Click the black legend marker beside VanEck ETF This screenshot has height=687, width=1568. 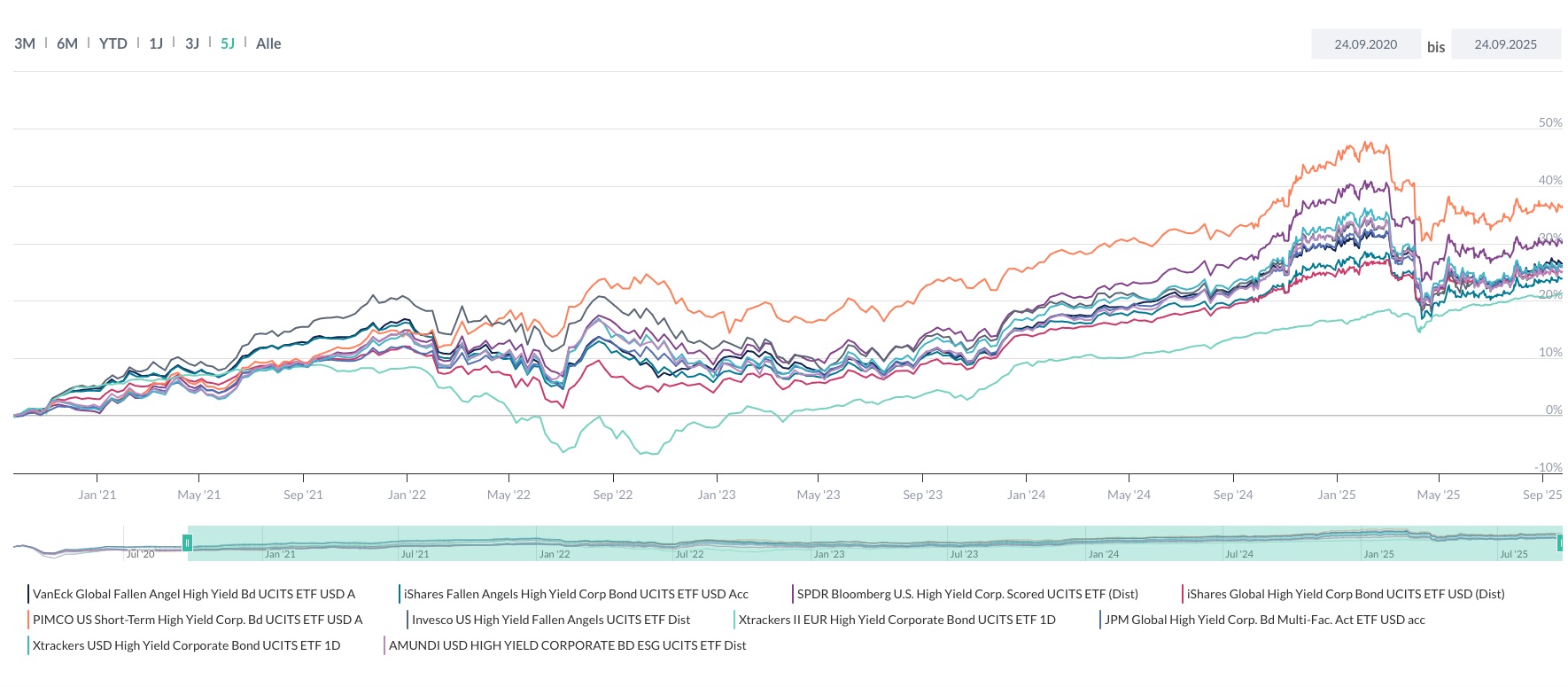[27, 594]
